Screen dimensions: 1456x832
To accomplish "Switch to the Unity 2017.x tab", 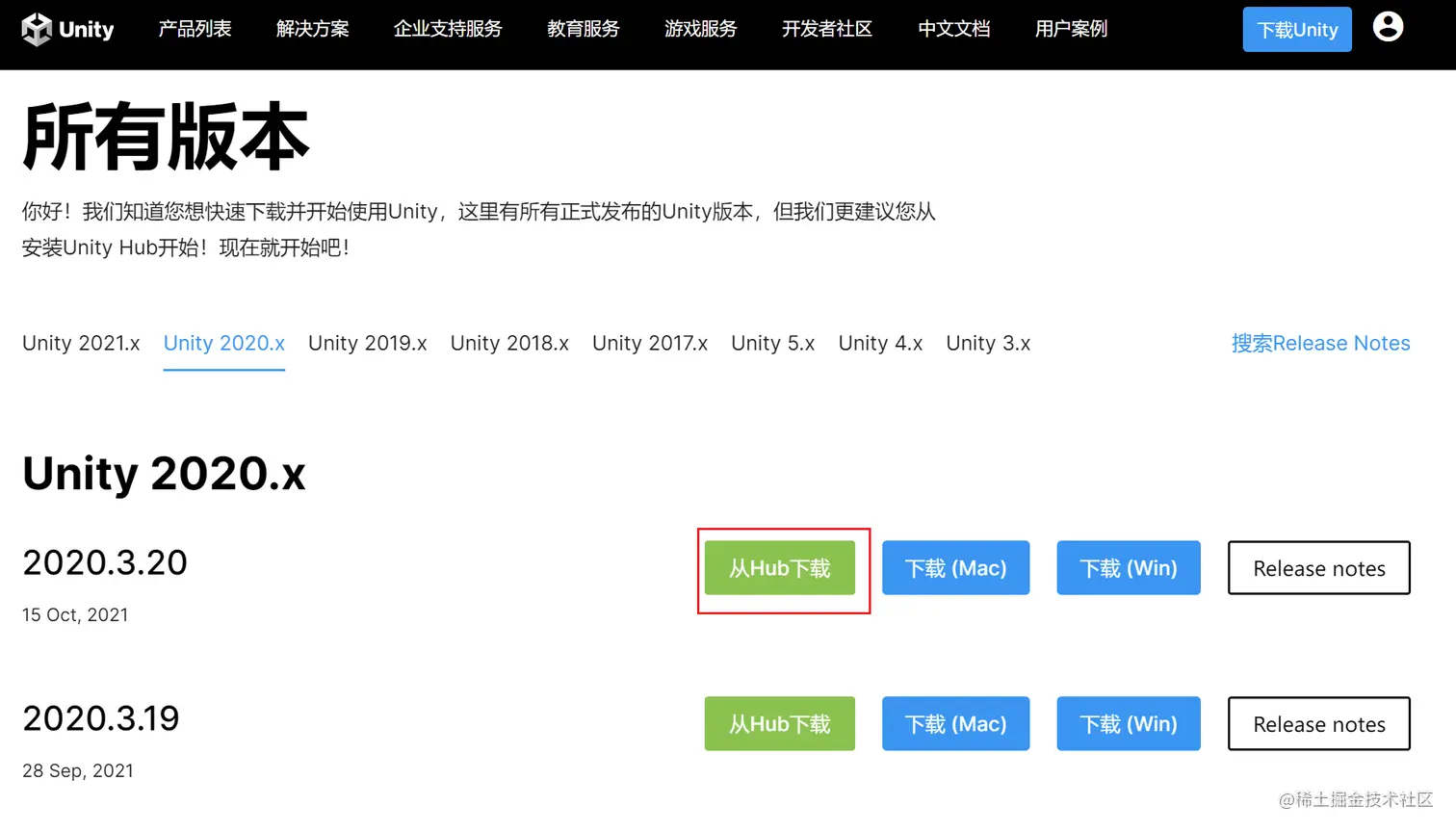I will pyautogui.click(x=650, y=344).
